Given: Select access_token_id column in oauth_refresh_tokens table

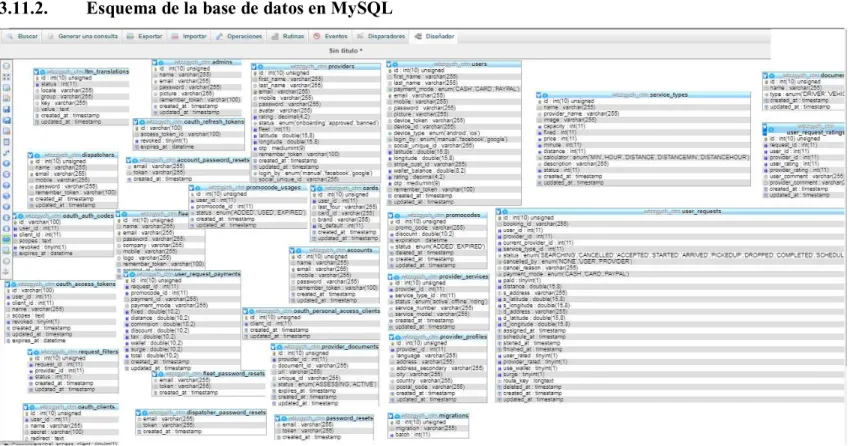Looking at the screenshot, I should [x=189, y=134].
